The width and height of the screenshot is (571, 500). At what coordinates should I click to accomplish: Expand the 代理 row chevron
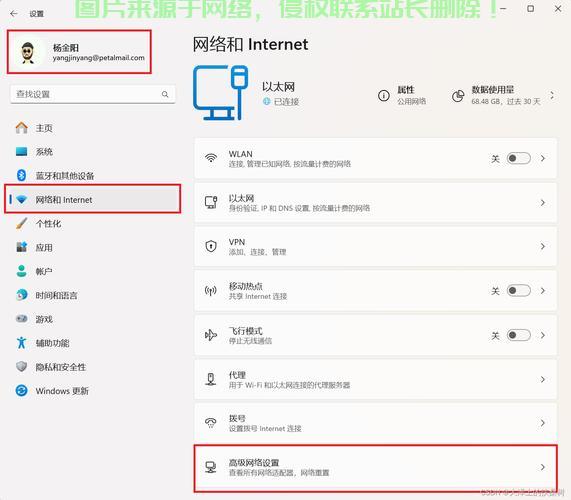pyautogui.click(x=543, y=379)
